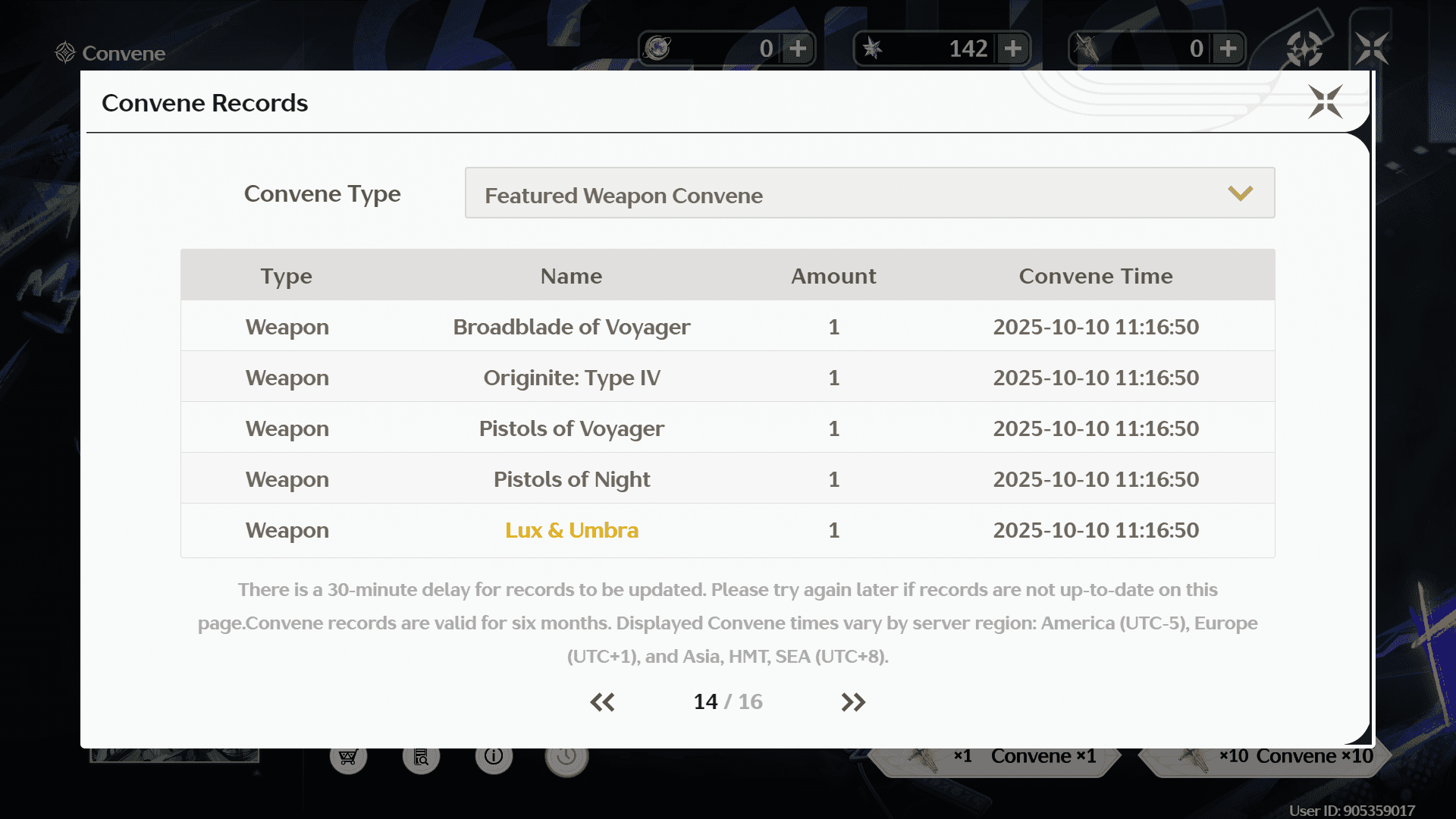1456x819 pixels.
Task: Expand the Convene Type dropdown arrow
Action: coord(1240,193)
